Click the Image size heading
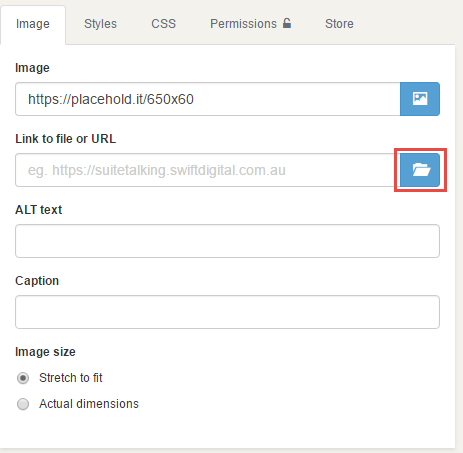 click(45, 352)
